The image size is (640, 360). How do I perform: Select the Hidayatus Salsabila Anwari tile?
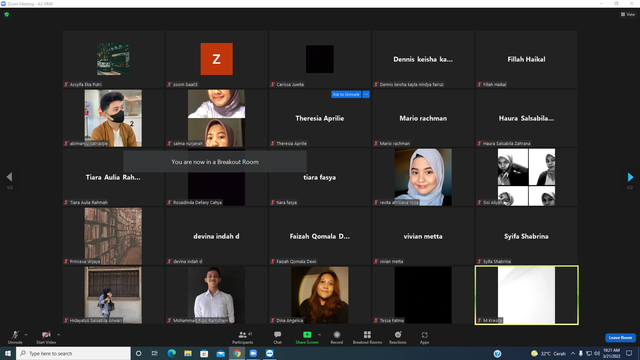pos(113,295)
